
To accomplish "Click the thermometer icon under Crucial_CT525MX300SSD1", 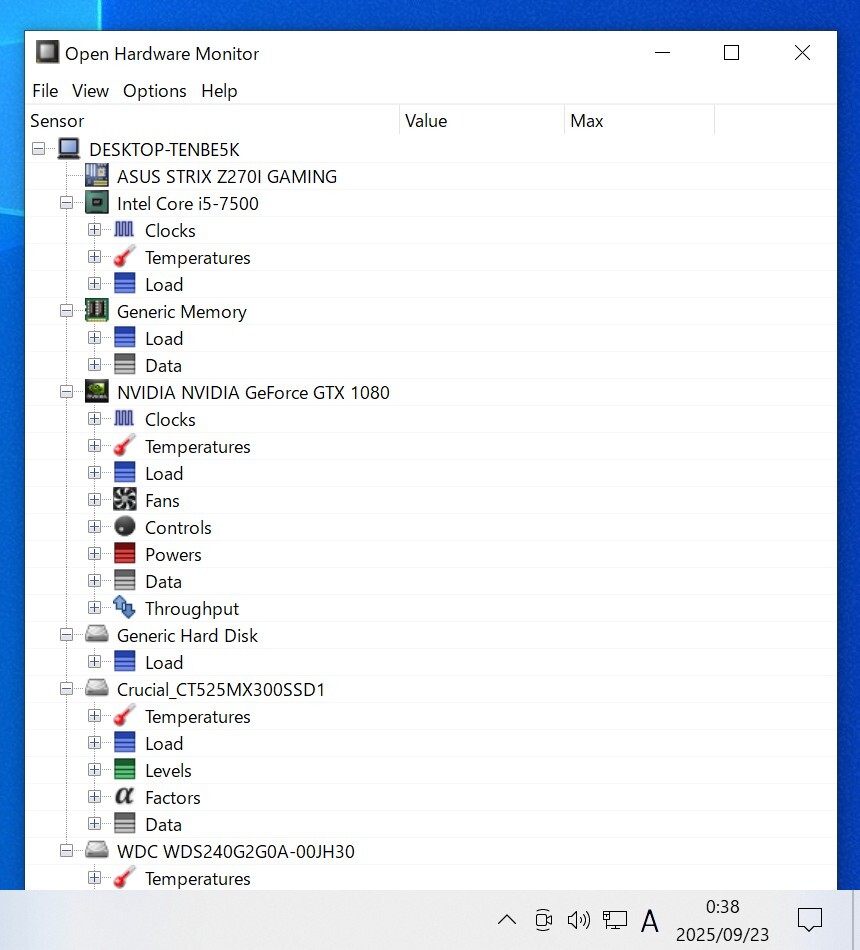I will 124,716.
